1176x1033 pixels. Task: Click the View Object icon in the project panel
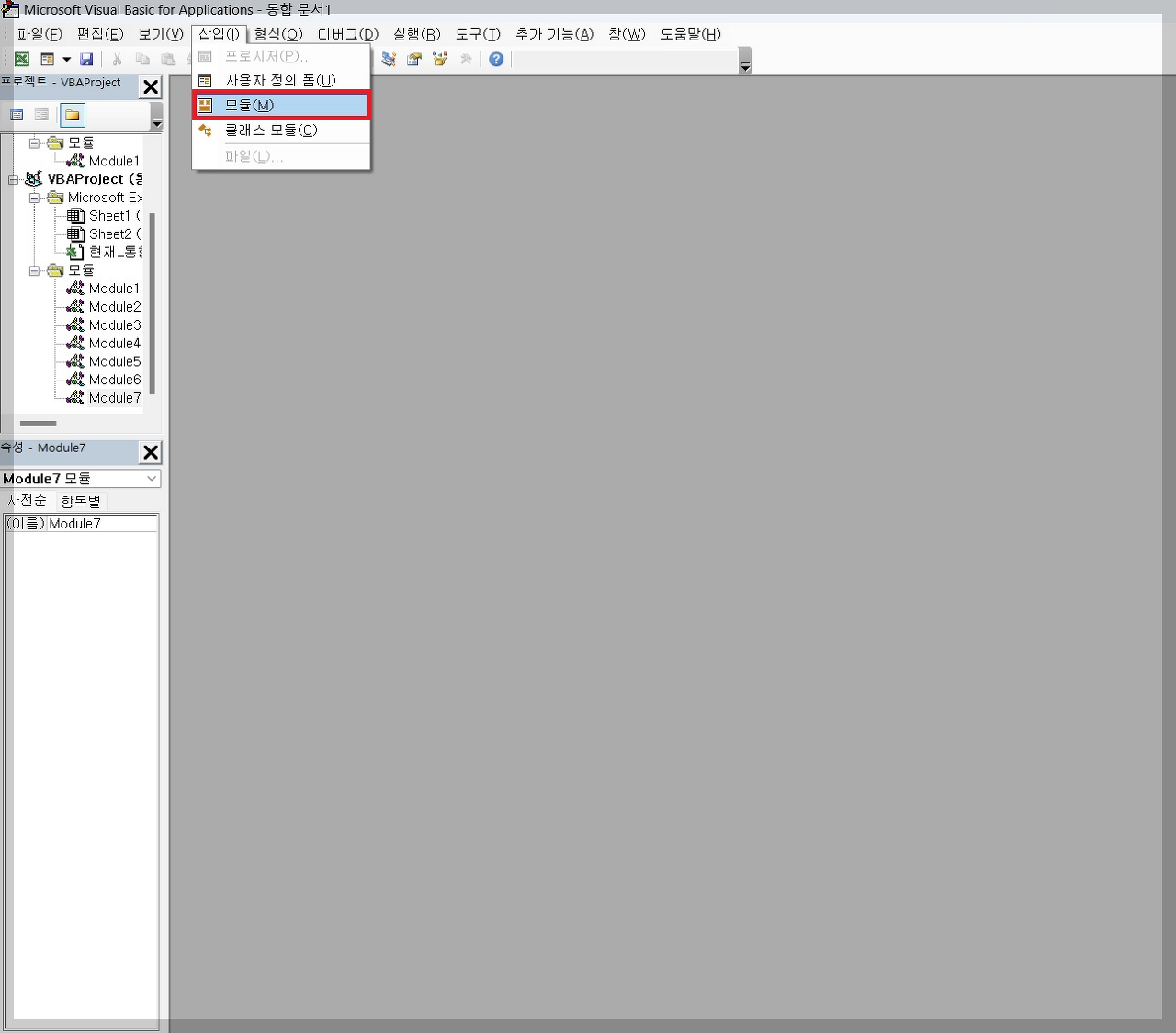point(41,115)
